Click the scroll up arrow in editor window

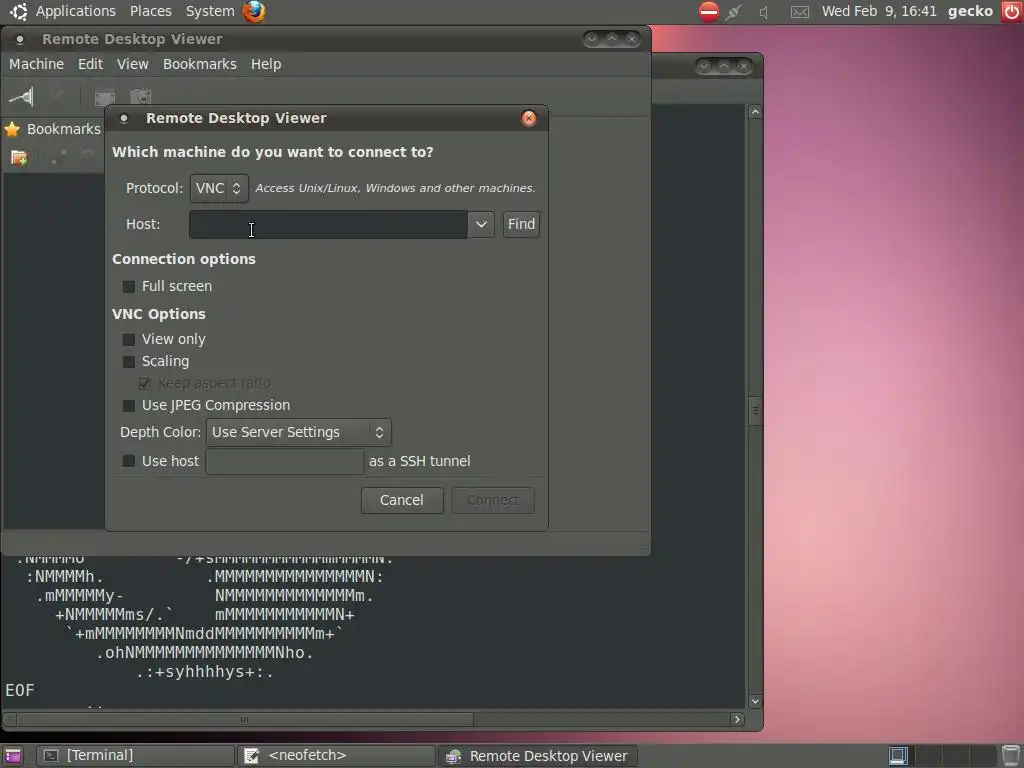tap(755, 112)
